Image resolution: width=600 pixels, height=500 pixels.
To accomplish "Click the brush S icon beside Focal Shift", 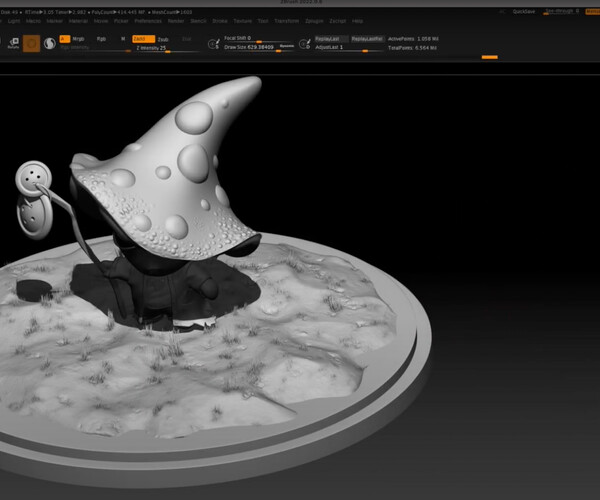I will (x=214, y=44).
